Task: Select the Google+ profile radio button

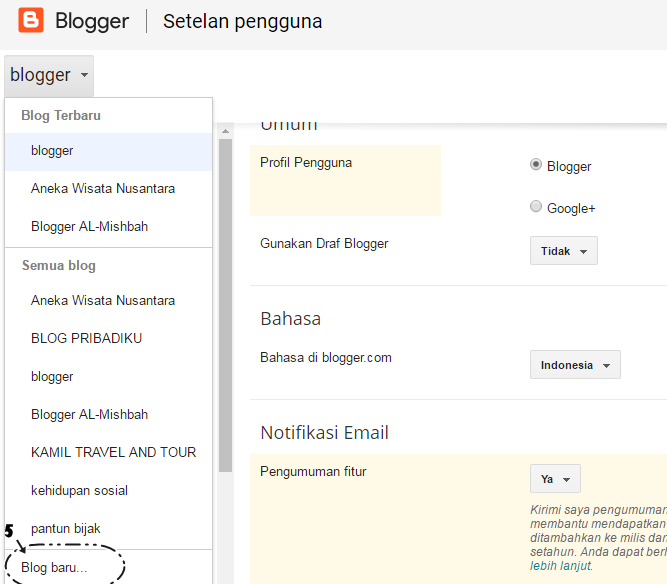Action: click(x=536, y=207)
